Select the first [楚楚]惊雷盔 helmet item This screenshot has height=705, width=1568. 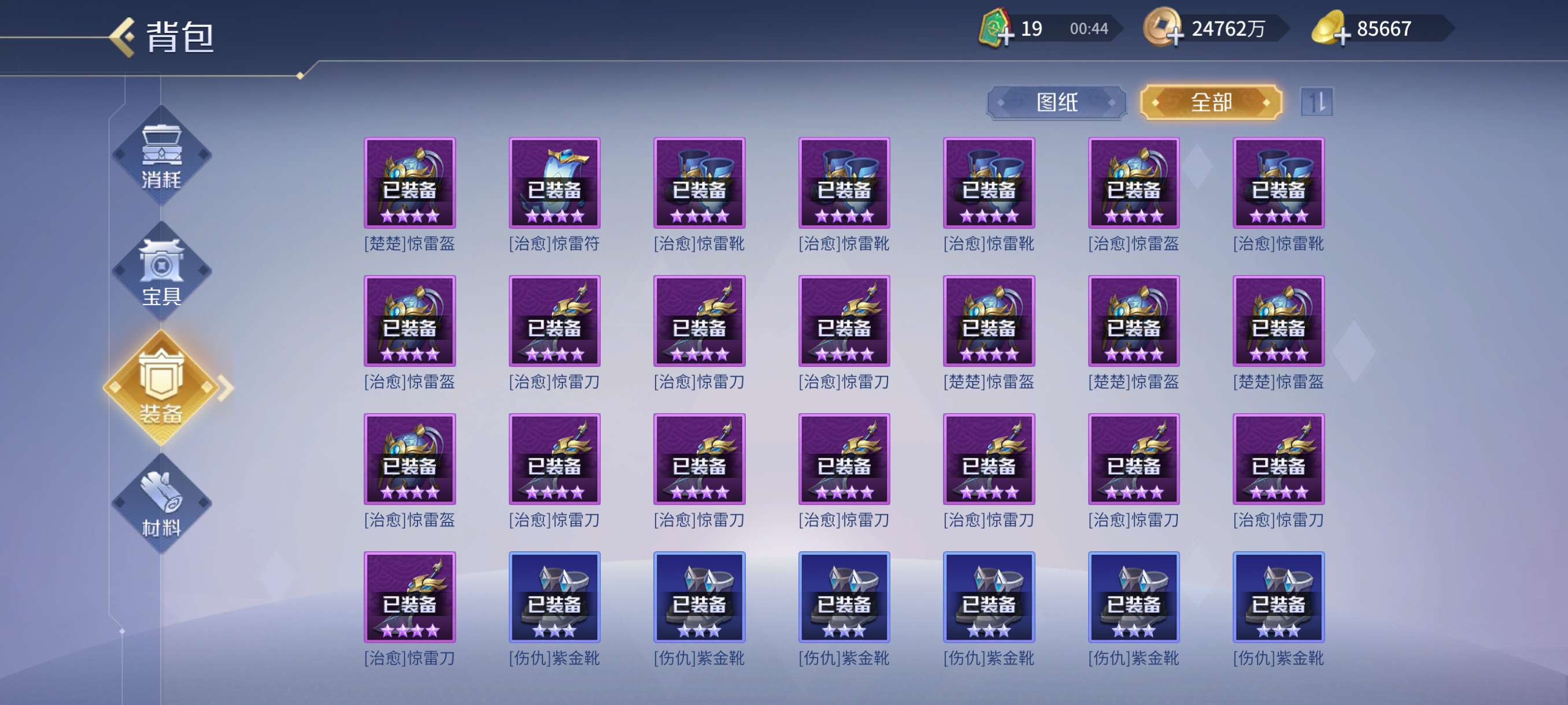click(410, 183)
